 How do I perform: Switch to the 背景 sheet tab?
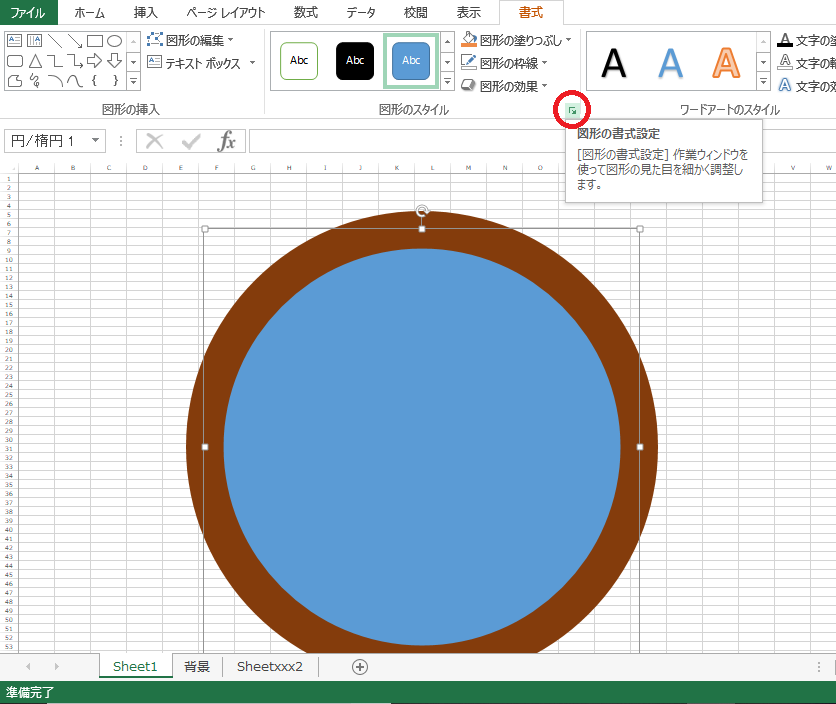[196, 666]
